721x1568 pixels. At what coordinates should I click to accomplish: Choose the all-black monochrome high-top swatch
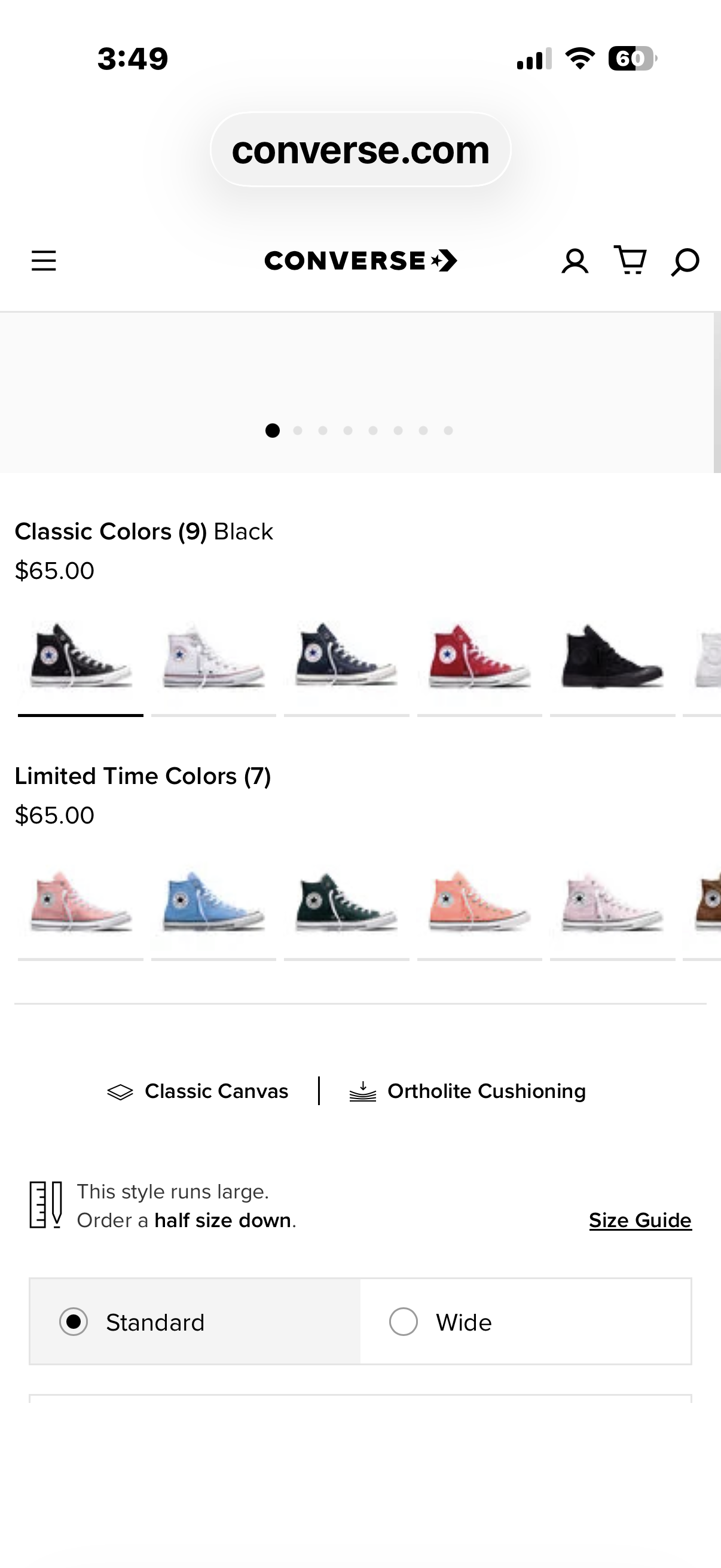(613, 656)
